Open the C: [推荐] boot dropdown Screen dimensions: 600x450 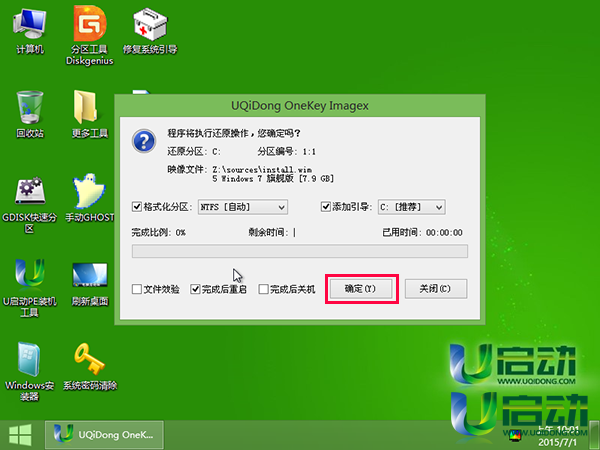(411, 207)
